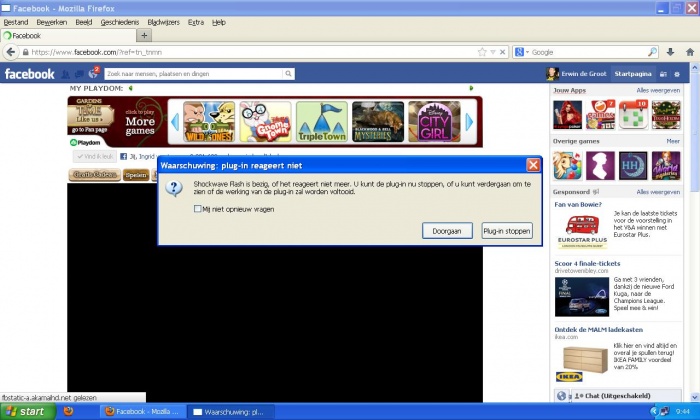Click the Plug-in stoppen button
Screen dimensions: 700x420
[507, 231]
